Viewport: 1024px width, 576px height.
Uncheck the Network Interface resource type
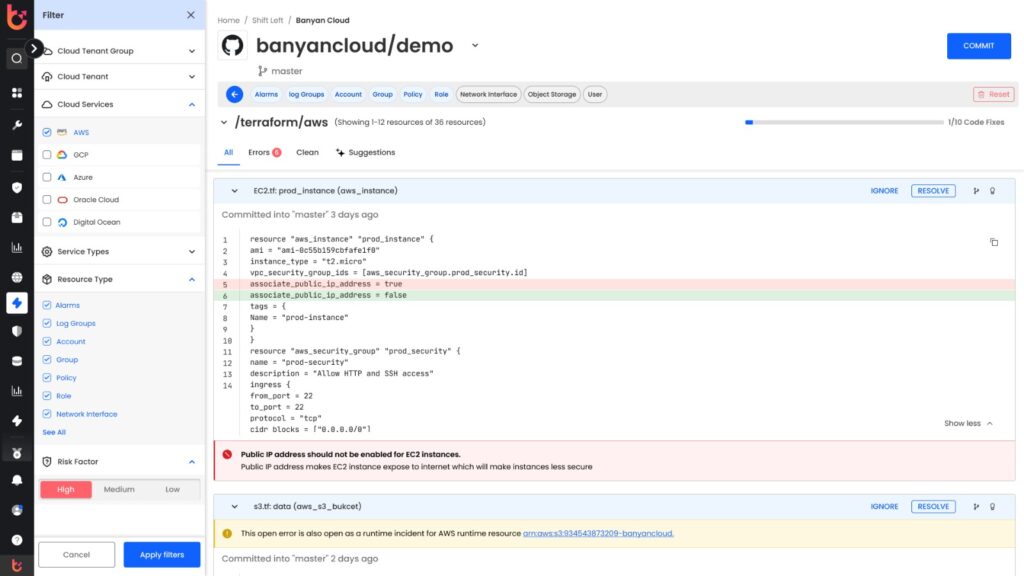point(47,414)
